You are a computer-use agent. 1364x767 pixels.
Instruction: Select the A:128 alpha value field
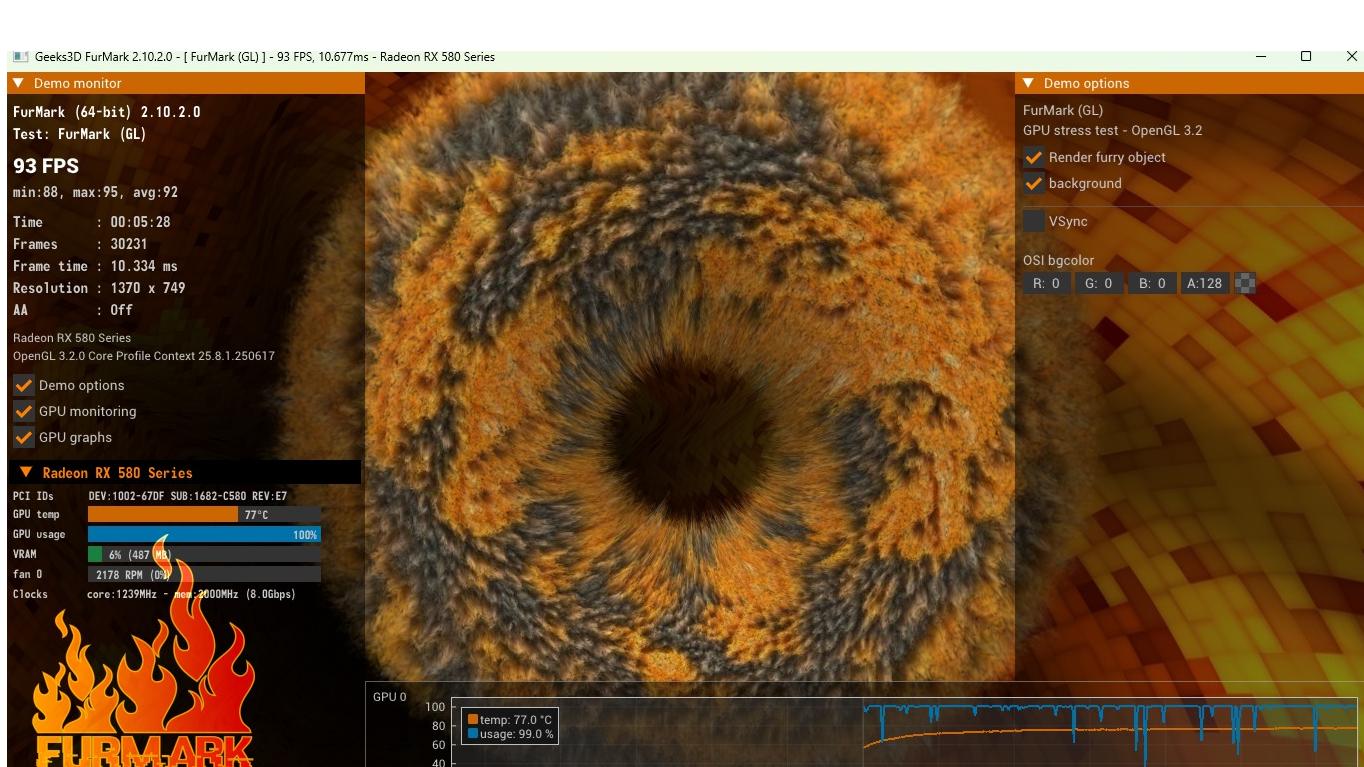click(1204, 283)
